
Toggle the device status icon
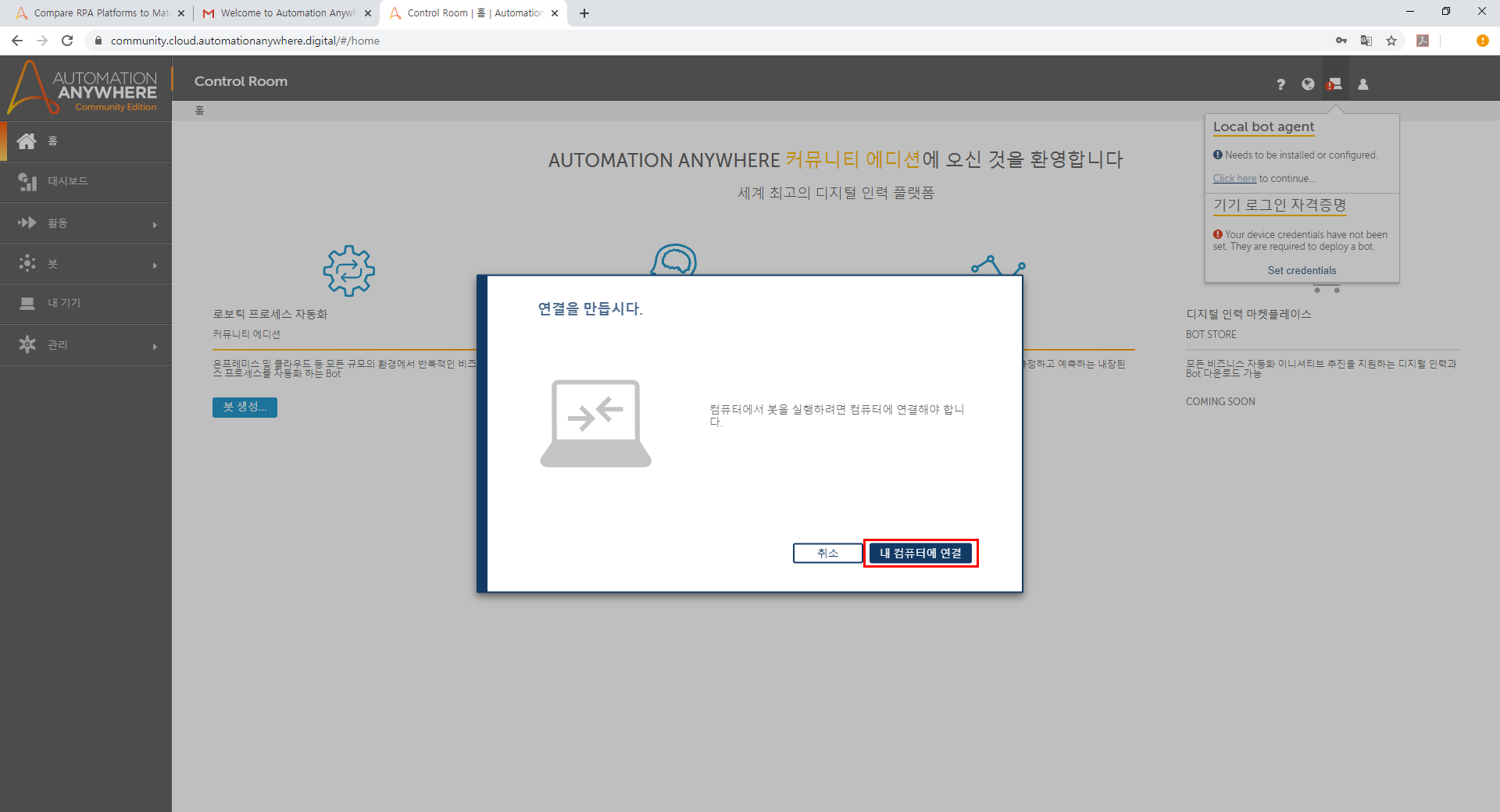pyautogui.click(x=1334, y=84)
